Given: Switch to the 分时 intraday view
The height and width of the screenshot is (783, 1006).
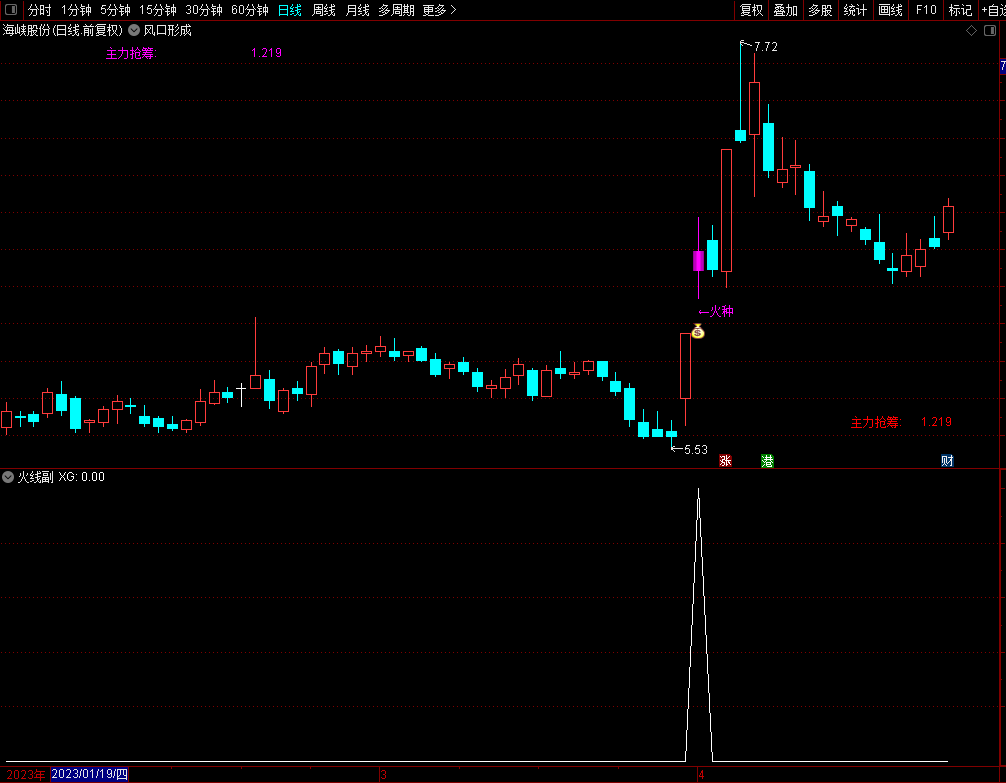Looking at the screenshot, I should [x=39, y=10].
